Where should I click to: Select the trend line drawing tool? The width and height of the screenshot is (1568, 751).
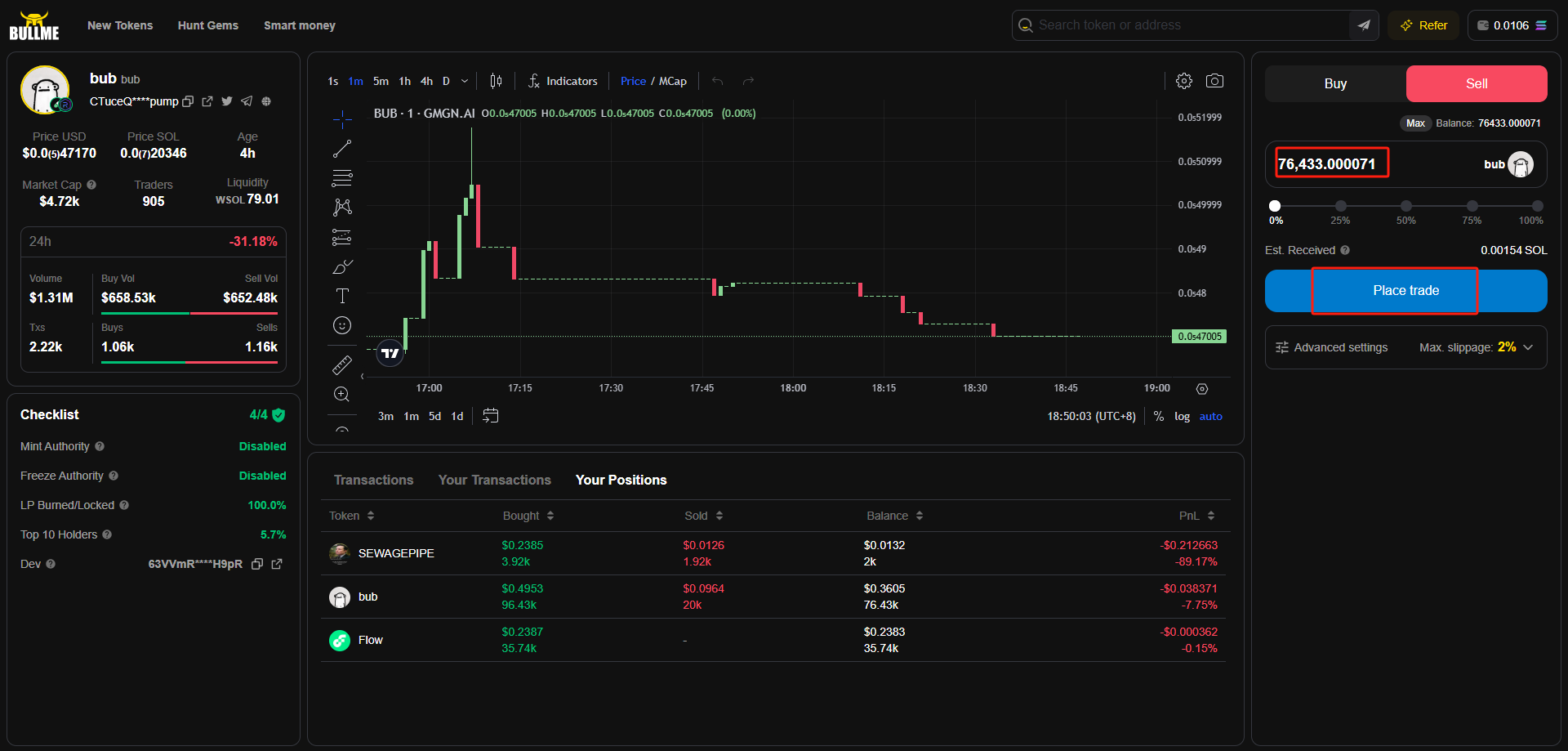tap(342, 149)
